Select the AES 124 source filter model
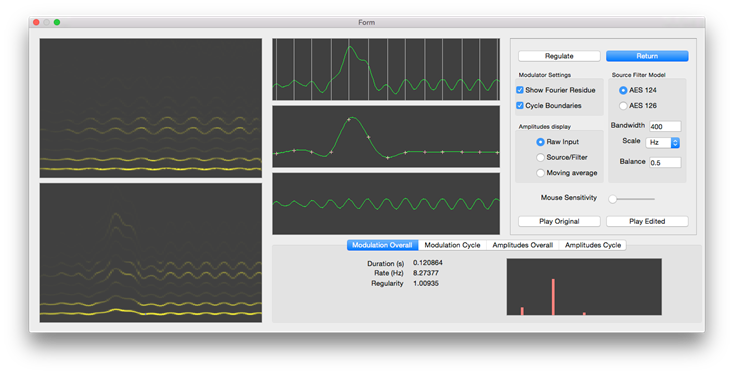Viewport: 734px width, 374px height. pos(623,90)
